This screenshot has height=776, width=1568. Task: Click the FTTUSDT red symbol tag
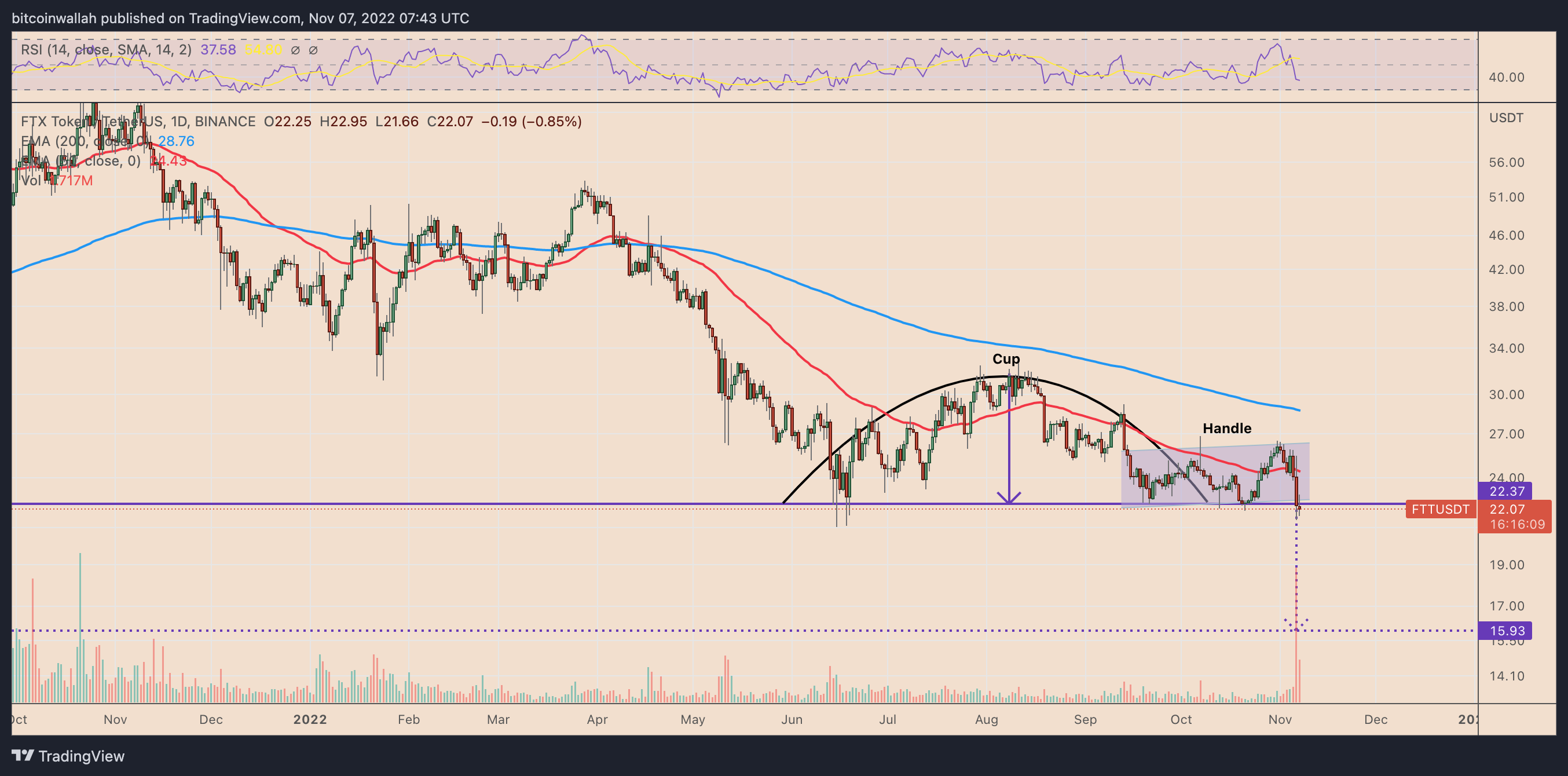click(x=1440, y=509)
